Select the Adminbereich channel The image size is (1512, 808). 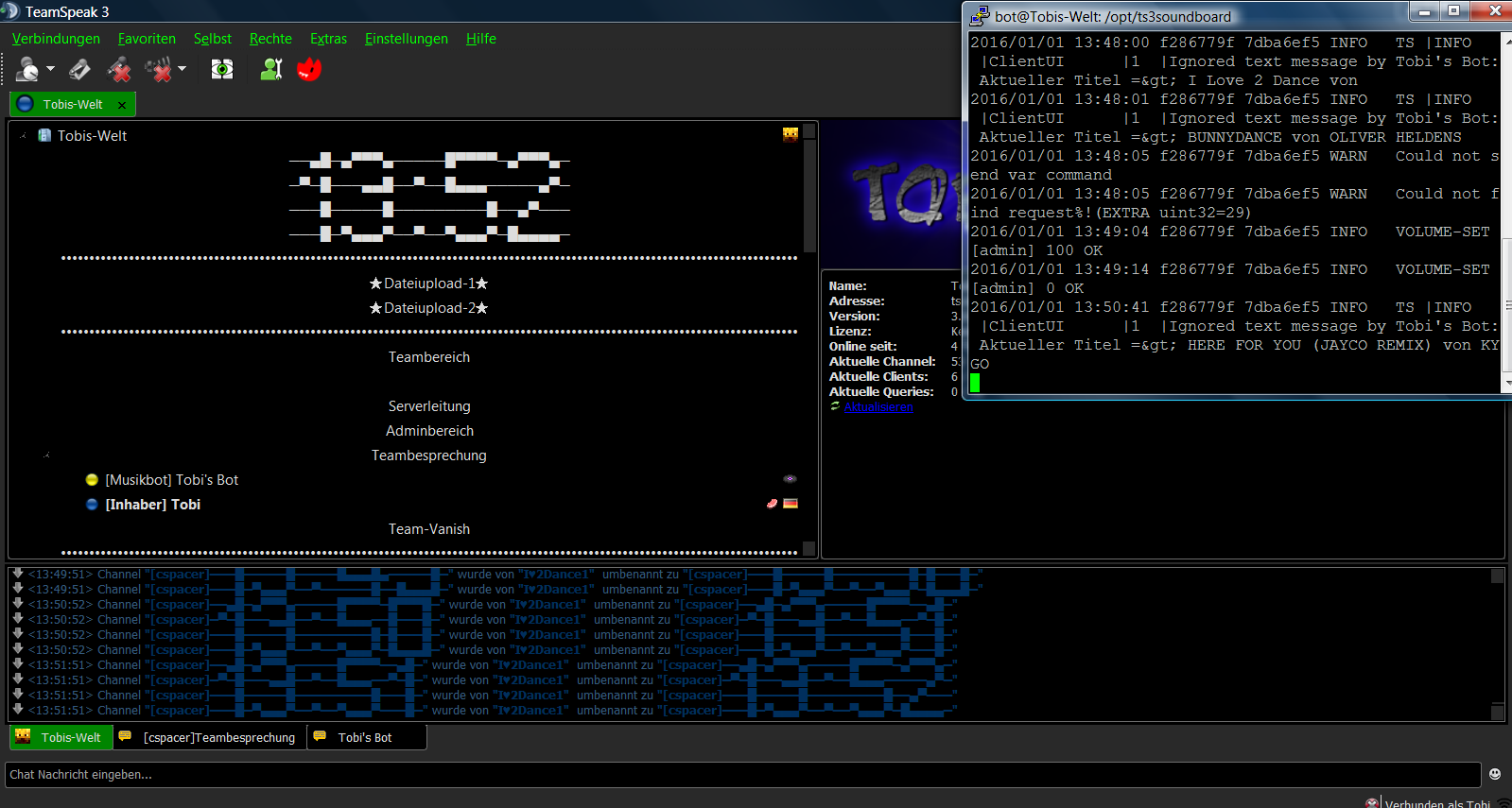pyautogui.click(x=429, y=431)
